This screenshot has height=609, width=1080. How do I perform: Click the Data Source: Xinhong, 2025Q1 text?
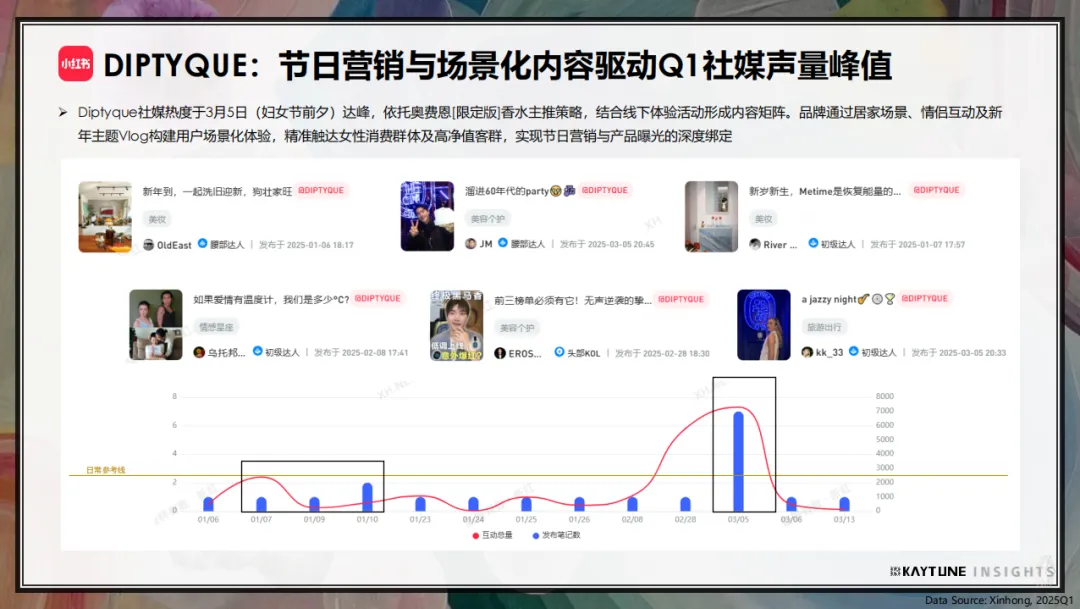999,600
